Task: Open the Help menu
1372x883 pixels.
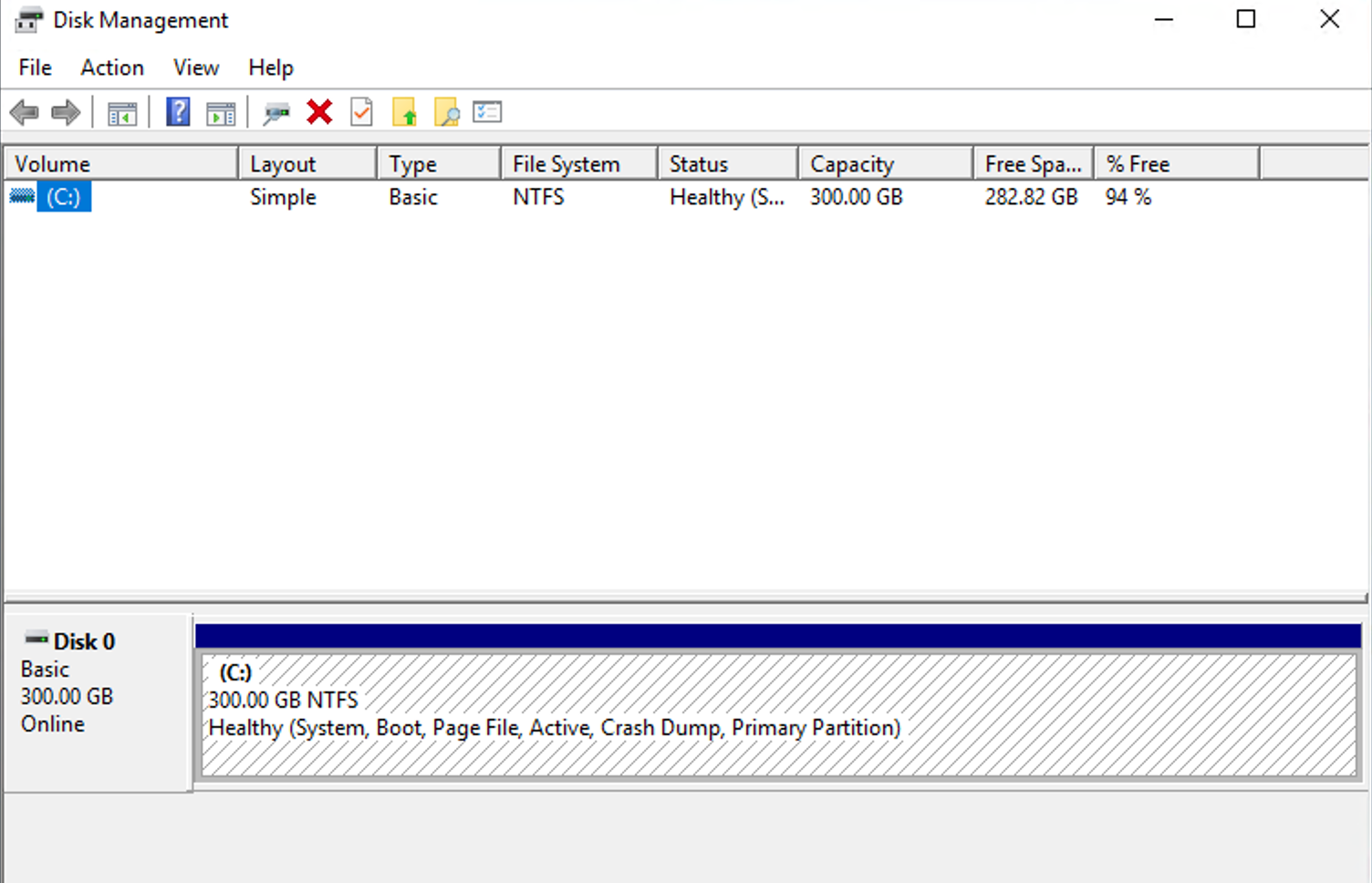Action: 270,68
